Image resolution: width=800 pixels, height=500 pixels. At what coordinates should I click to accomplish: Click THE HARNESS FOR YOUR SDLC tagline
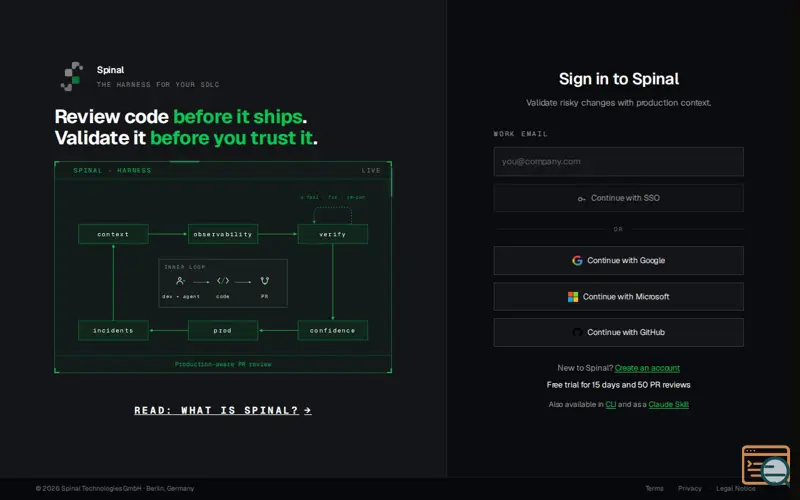coord(158,85)
